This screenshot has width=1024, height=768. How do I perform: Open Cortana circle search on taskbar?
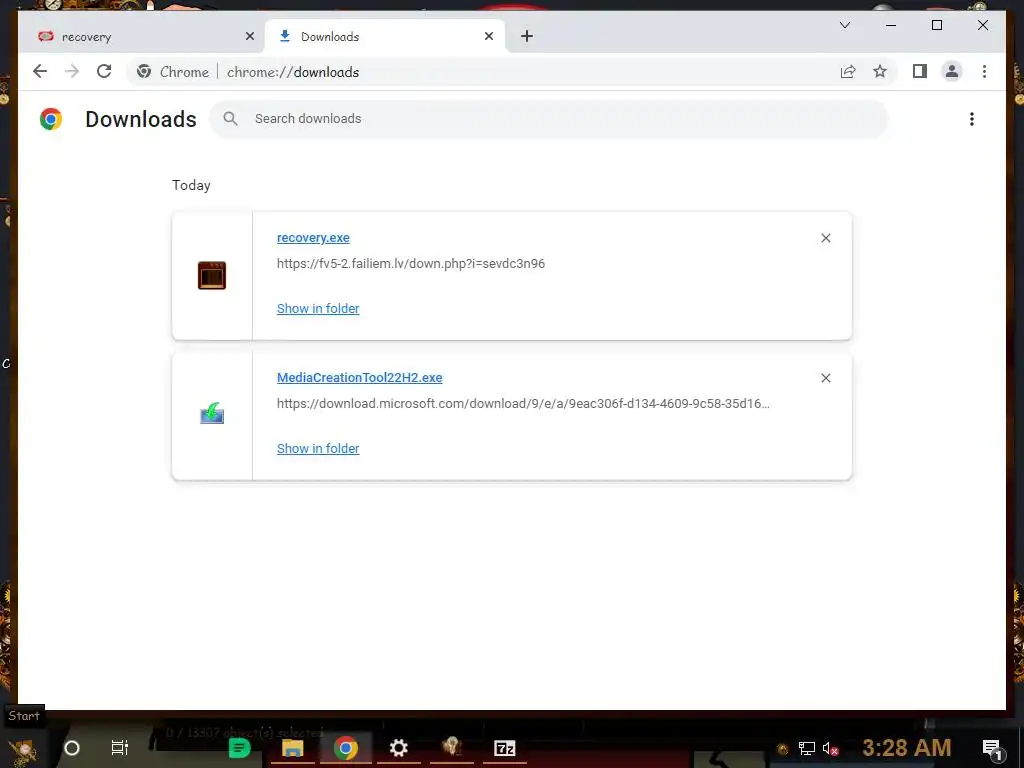tap(72, 748)
